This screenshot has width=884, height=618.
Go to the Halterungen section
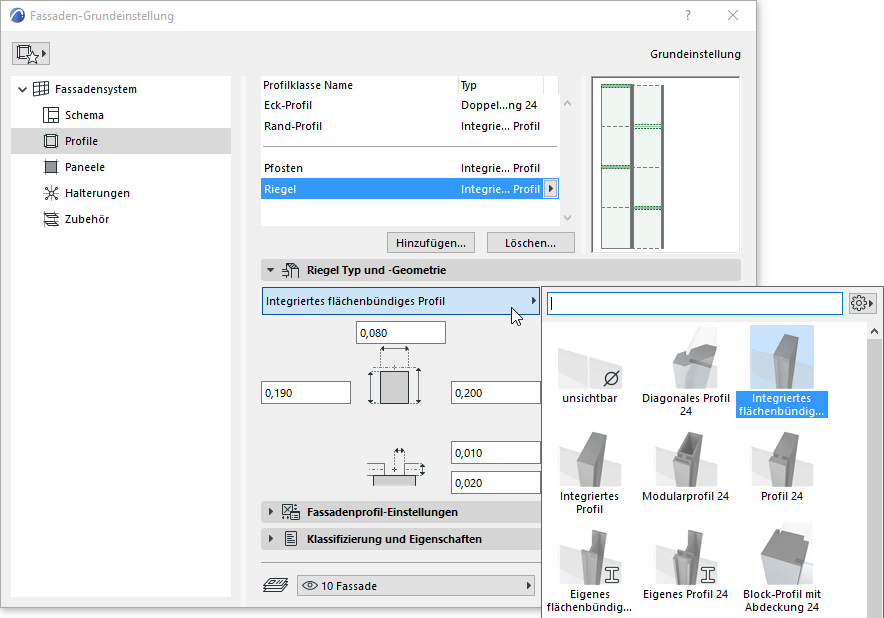(96, 193)
